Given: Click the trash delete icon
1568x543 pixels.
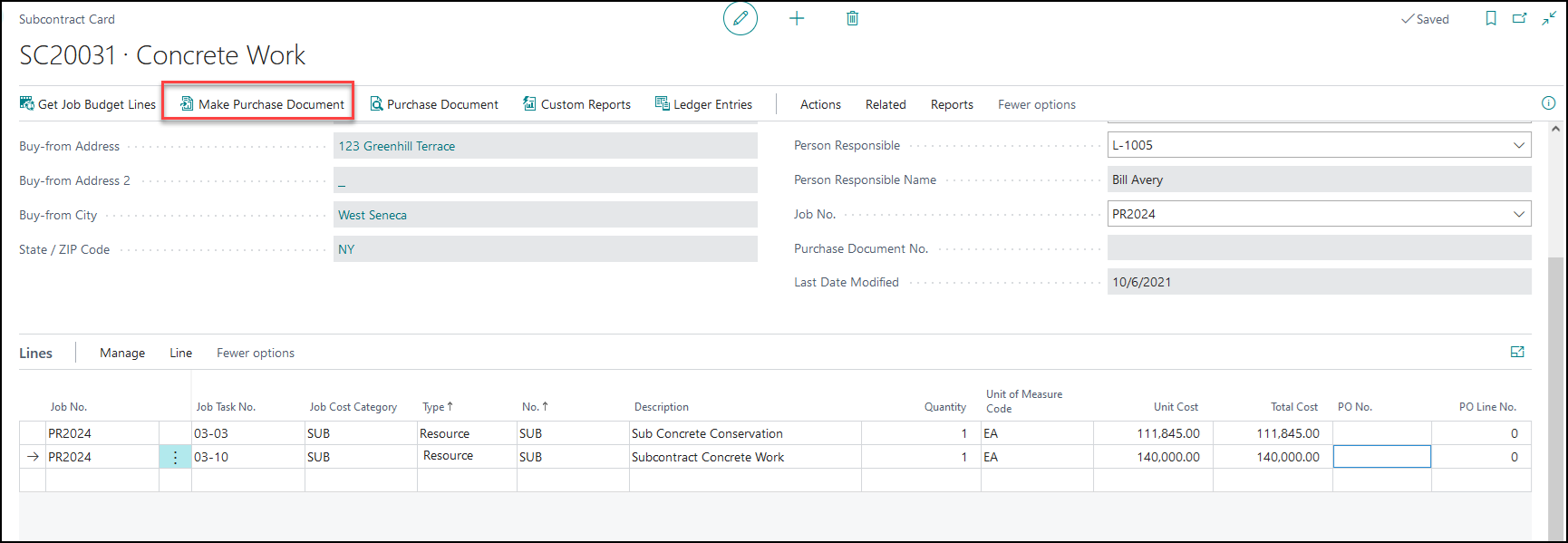Looking at the screenshot, I should (x=852, y=18).
